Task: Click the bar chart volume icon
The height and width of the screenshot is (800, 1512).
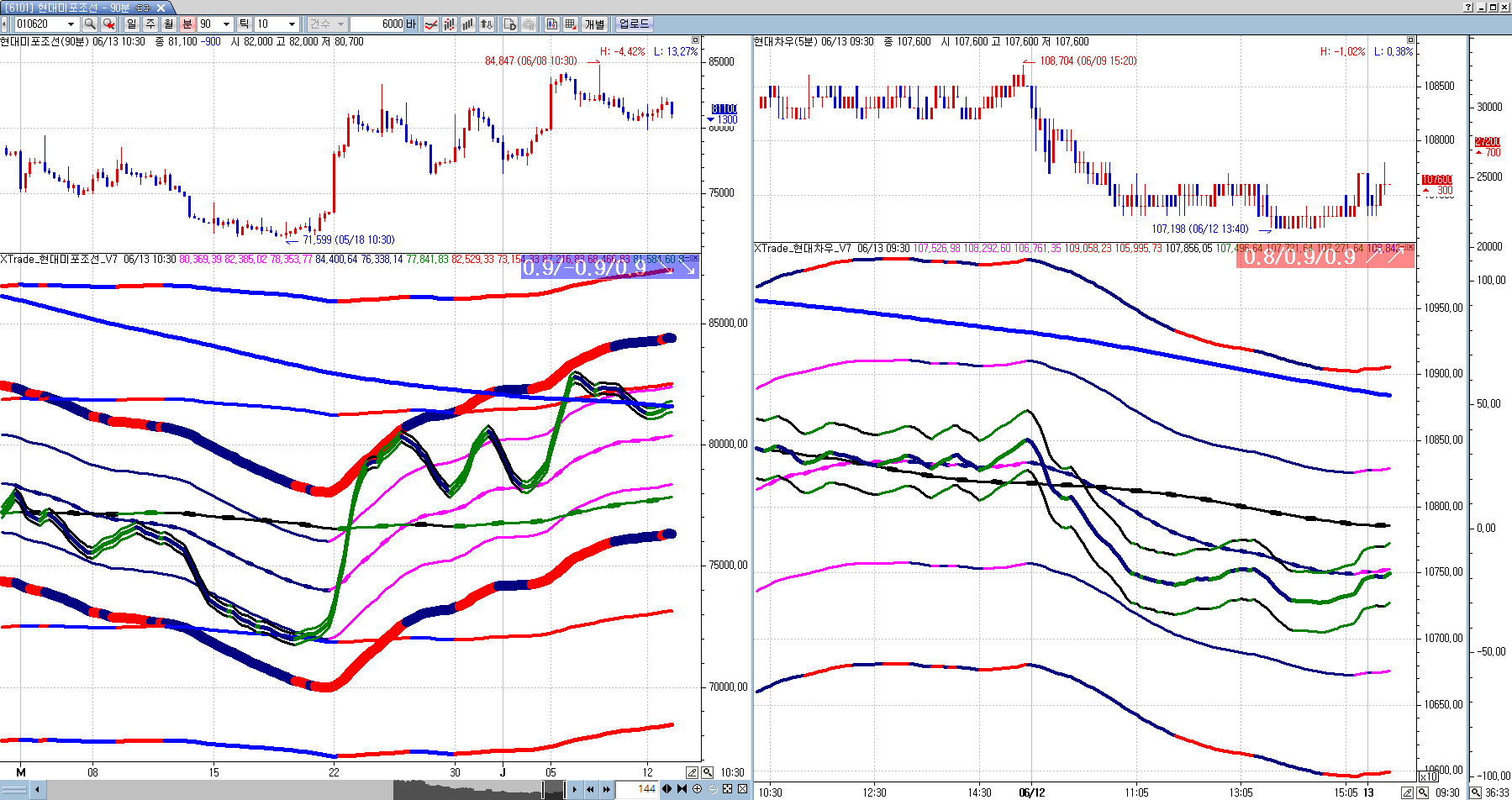Action: click(x=468, y=24)
